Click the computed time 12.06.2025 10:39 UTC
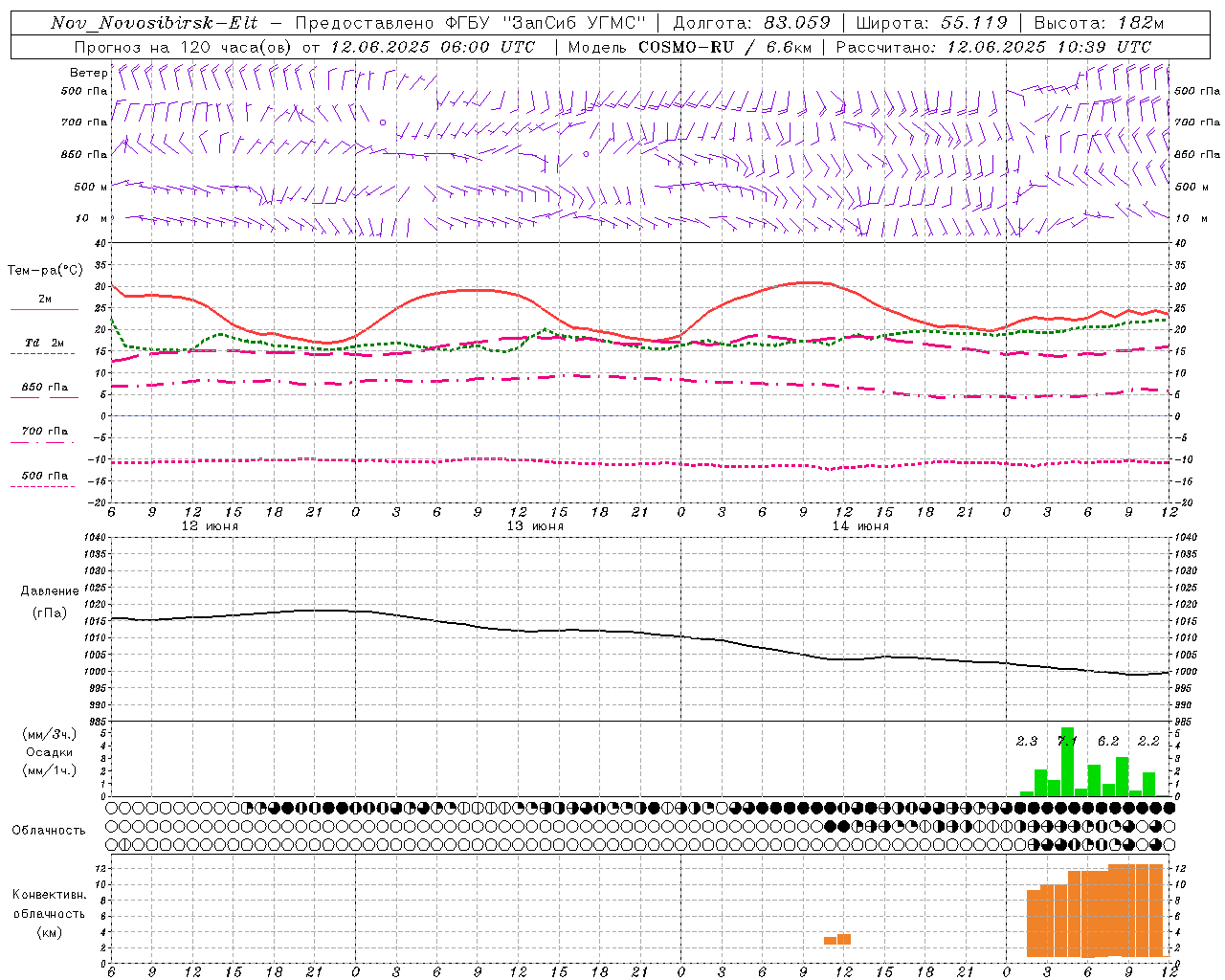 click(x=1049, y=47)
